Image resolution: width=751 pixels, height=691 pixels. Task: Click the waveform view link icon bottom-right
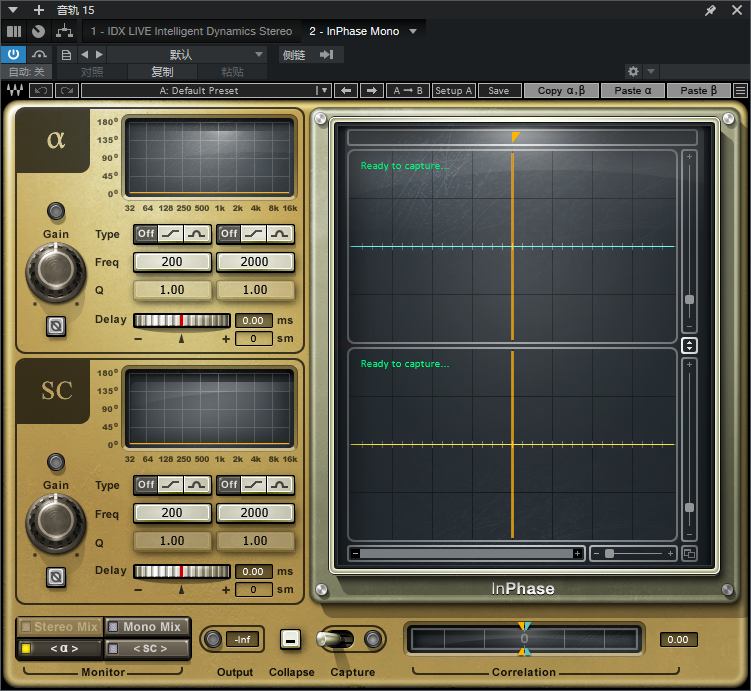(689, 554)
